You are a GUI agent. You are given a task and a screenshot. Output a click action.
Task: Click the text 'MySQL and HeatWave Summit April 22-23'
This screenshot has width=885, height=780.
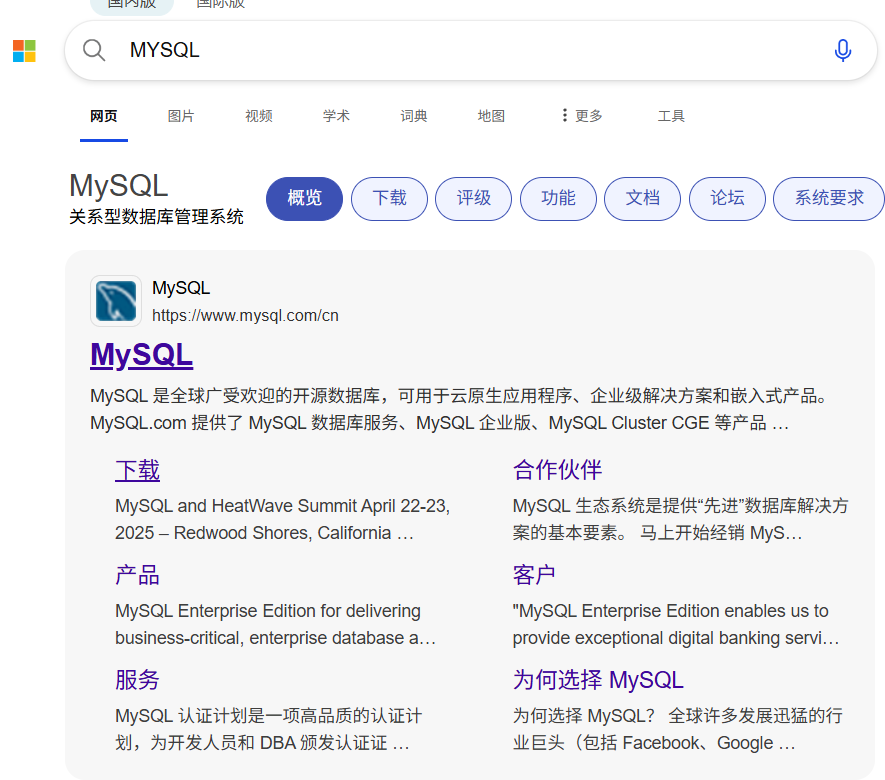[x=282, y=506]
